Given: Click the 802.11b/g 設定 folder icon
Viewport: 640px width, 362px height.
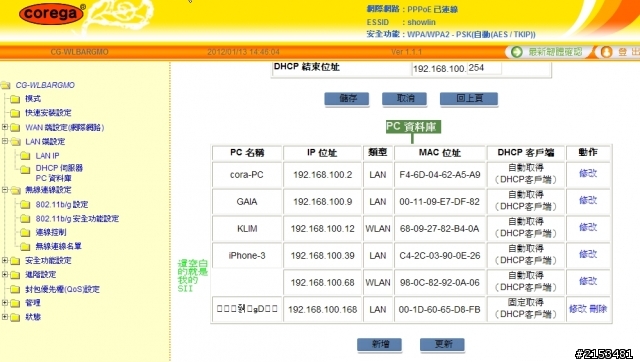Looking at the screenshot, I should click(25, 204).
